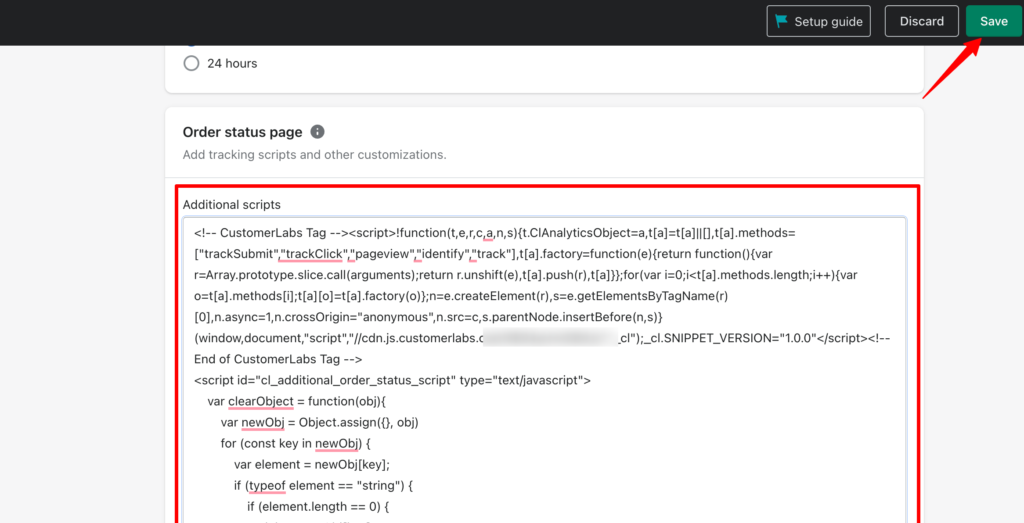This screenshot has width=1024, height=523.
Task: Click the '<!-- CustomerLabs Tag -->' script opening line
Action: tap(494, 232)
